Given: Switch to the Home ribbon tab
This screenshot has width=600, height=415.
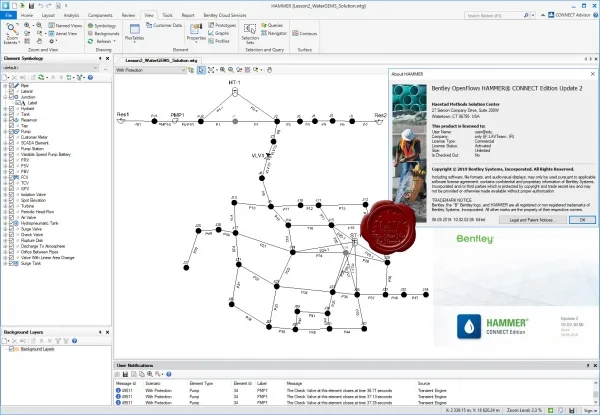Looking at the screenshot, I should point(27,15).
